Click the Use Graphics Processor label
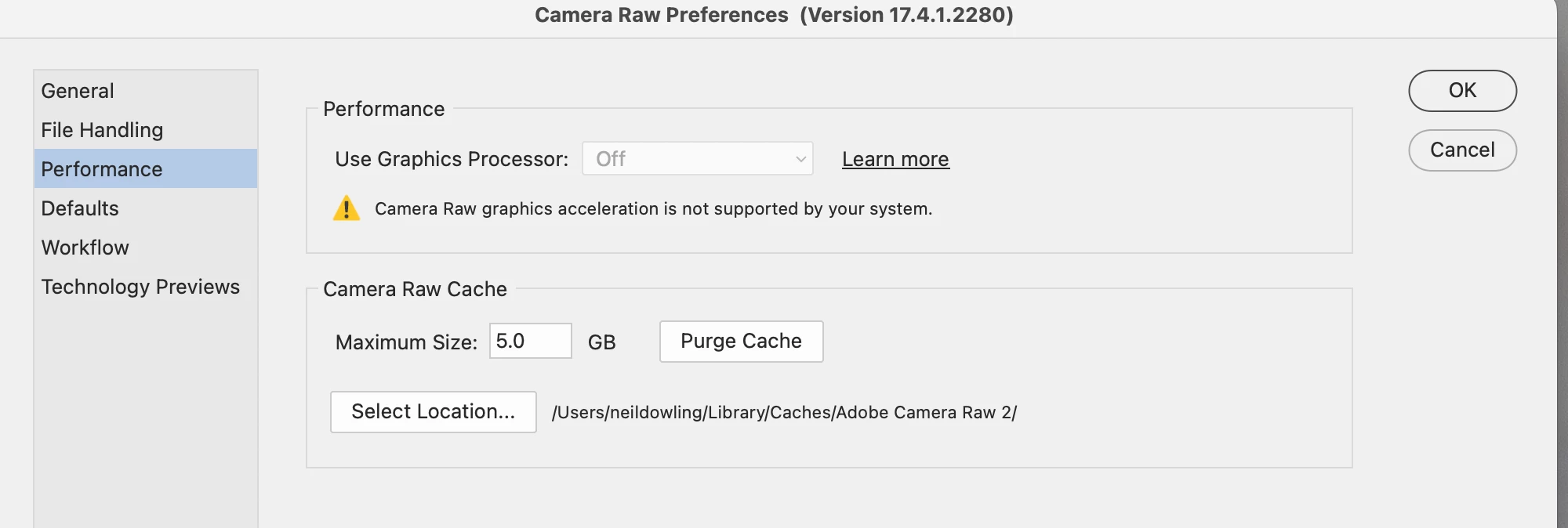 click(x=452, y=159)
